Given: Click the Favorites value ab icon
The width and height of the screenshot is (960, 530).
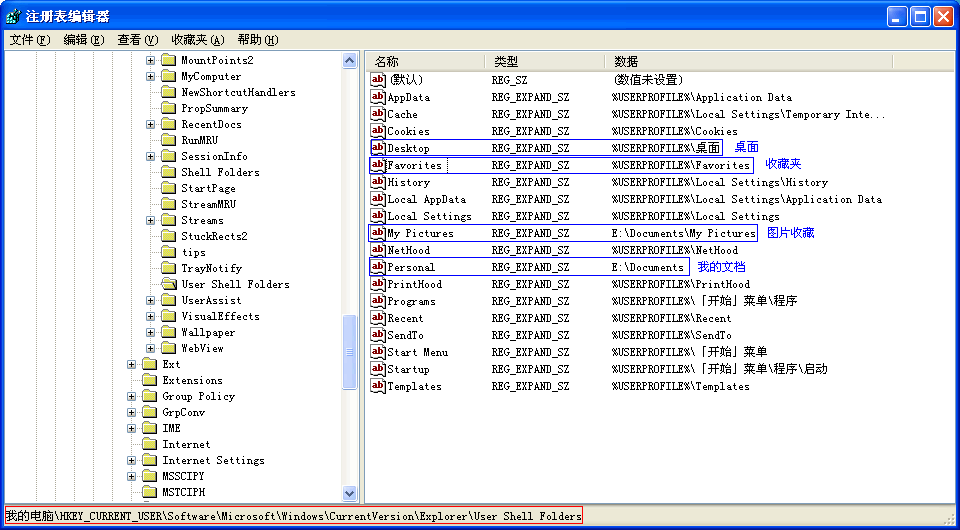Looking at the screenshot, I should (378, 165).
